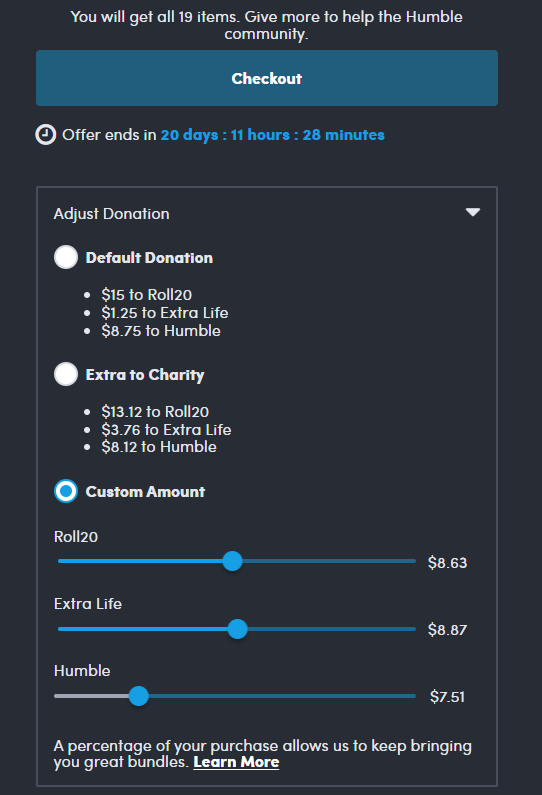Click the Checkout button

click(267, 78)
